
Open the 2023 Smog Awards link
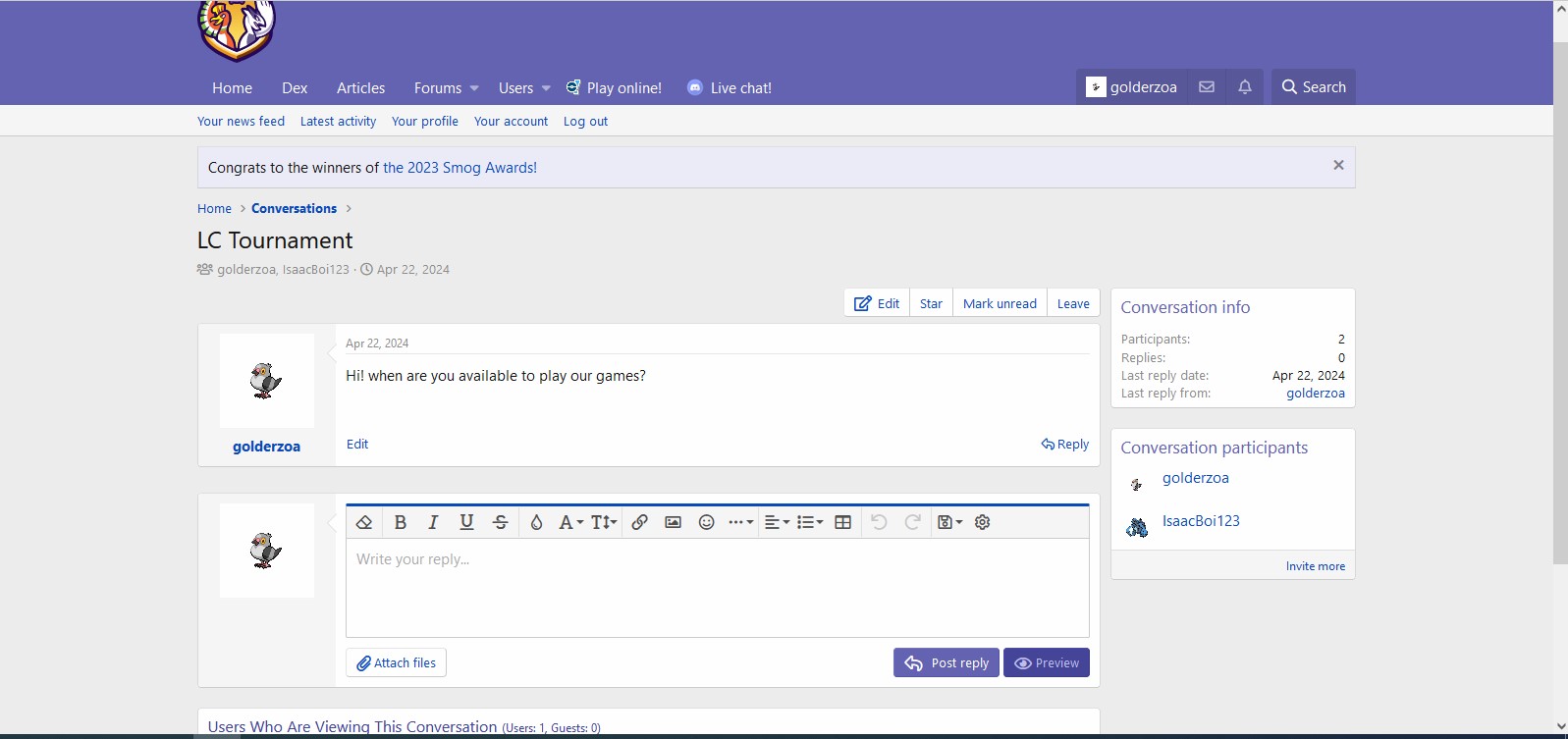tap(460, 168)
